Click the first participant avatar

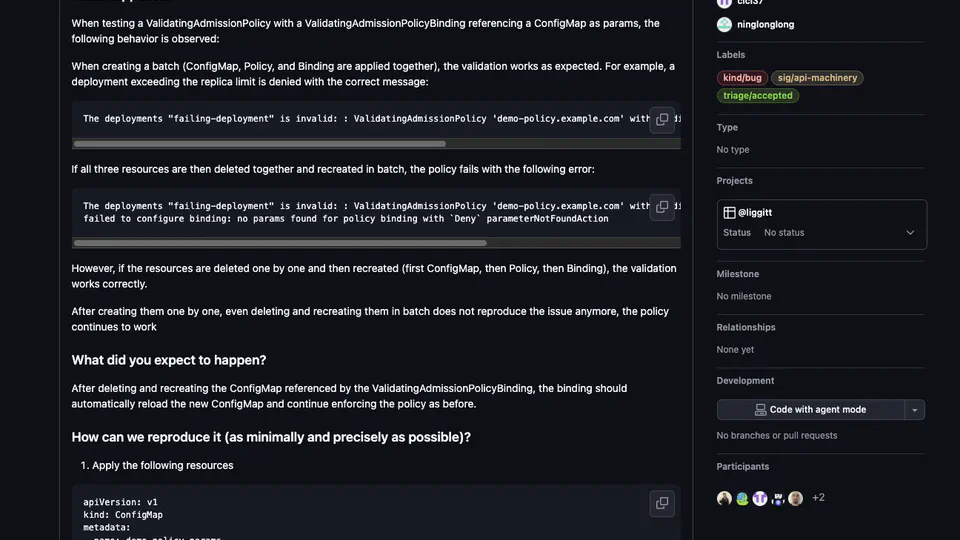724,498
